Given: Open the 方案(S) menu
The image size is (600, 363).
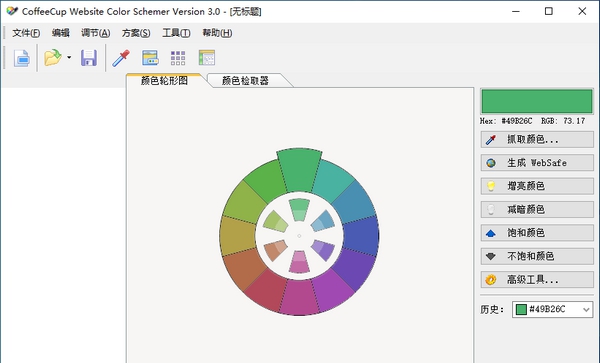Looking at the screenshot, I should click(136, 33).
